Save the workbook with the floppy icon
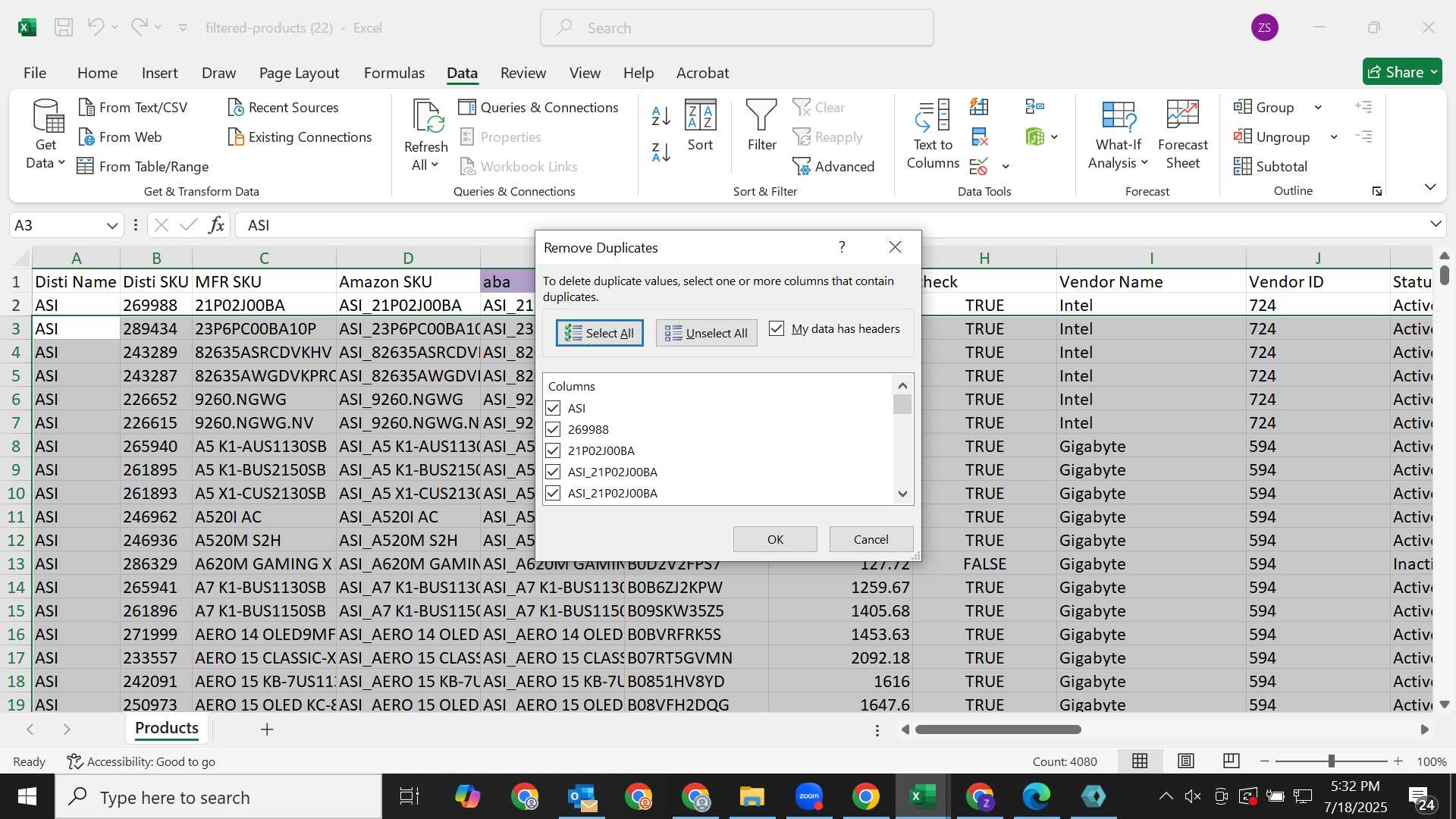This screenshot has height=819, width=1456. [x=64, y=27]
